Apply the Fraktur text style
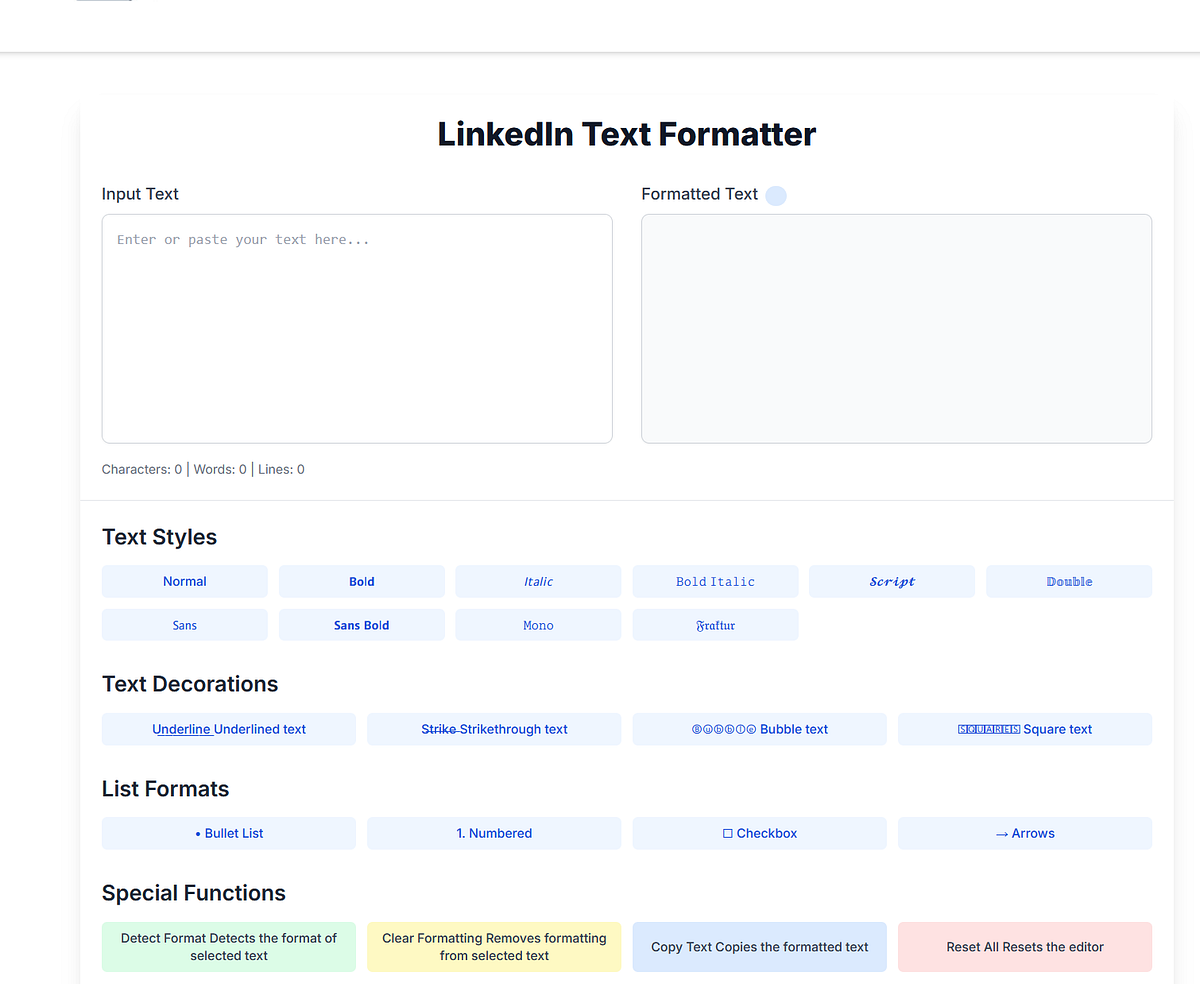Image resolution: width=1200 pixels, height=984 pixels. [x=715, y=625]
